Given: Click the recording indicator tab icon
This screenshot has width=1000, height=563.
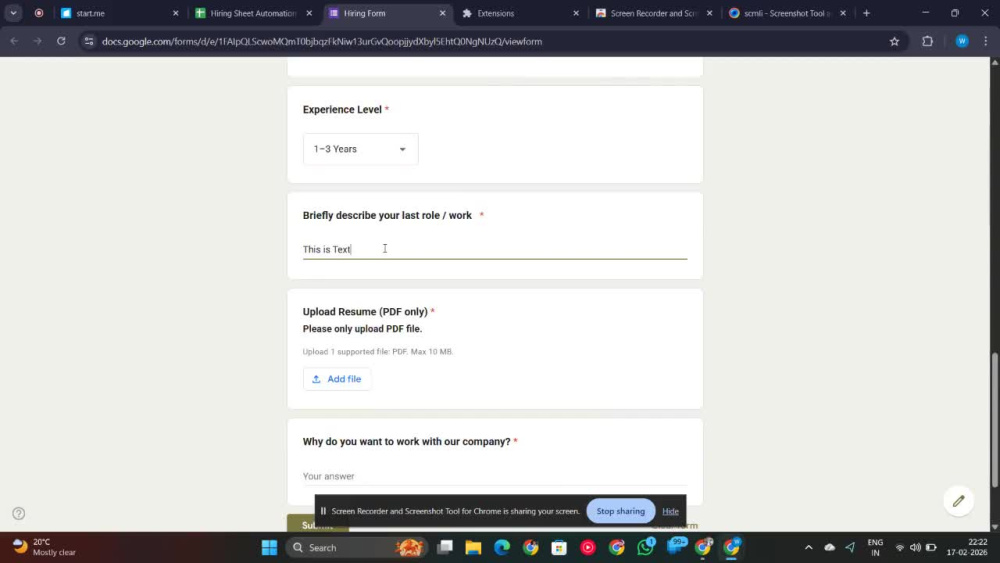Looking at the screenshot, I should click(39, 13).
